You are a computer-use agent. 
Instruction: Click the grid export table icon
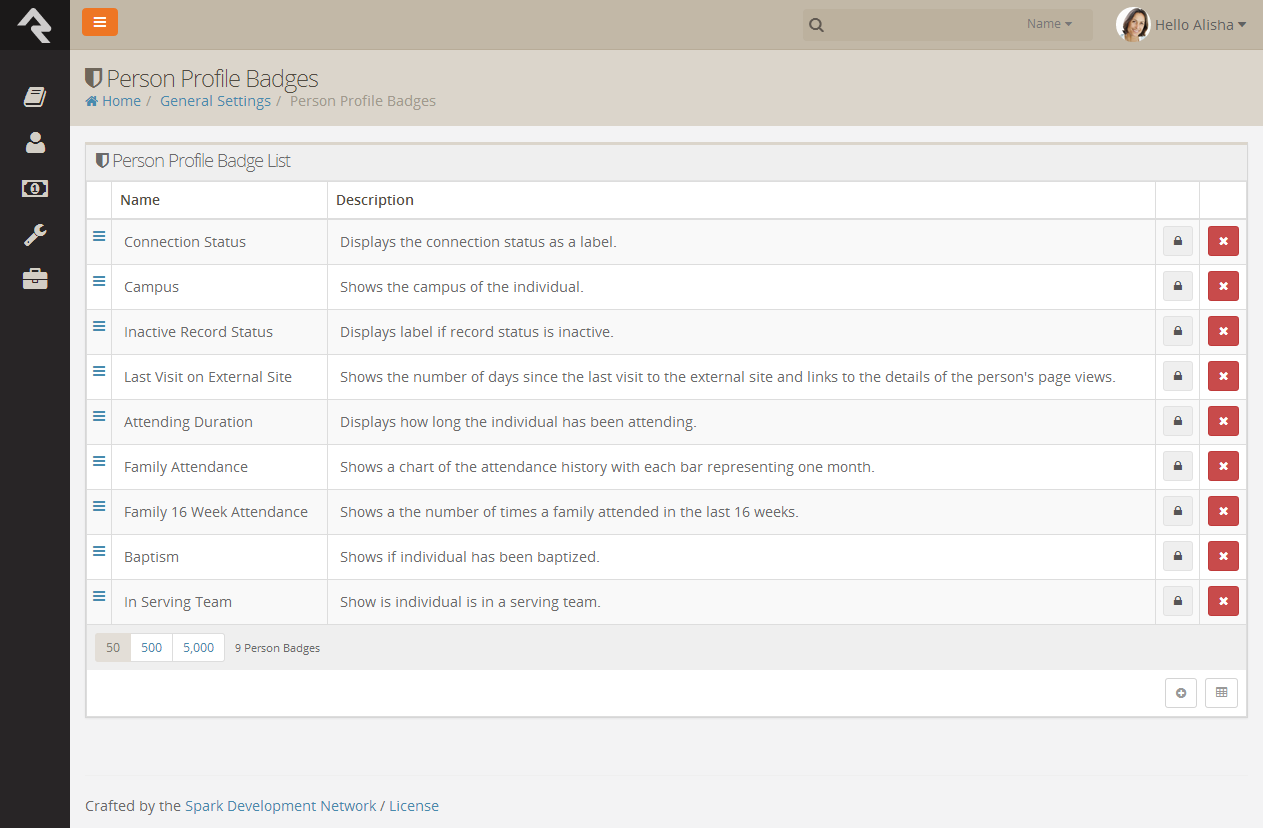tap(1221, 693)
